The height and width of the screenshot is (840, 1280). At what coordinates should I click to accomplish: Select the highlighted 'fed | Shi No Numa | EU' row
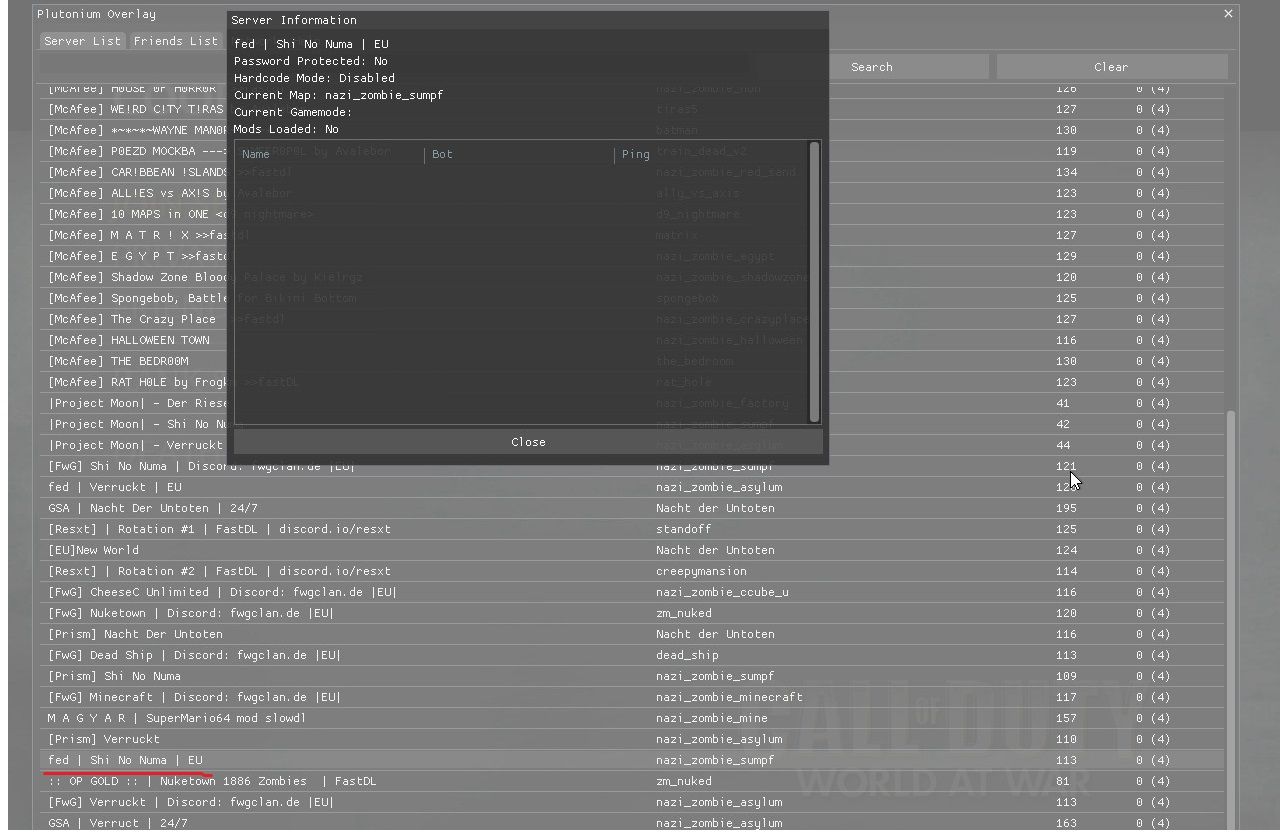(x=632, y=760)
